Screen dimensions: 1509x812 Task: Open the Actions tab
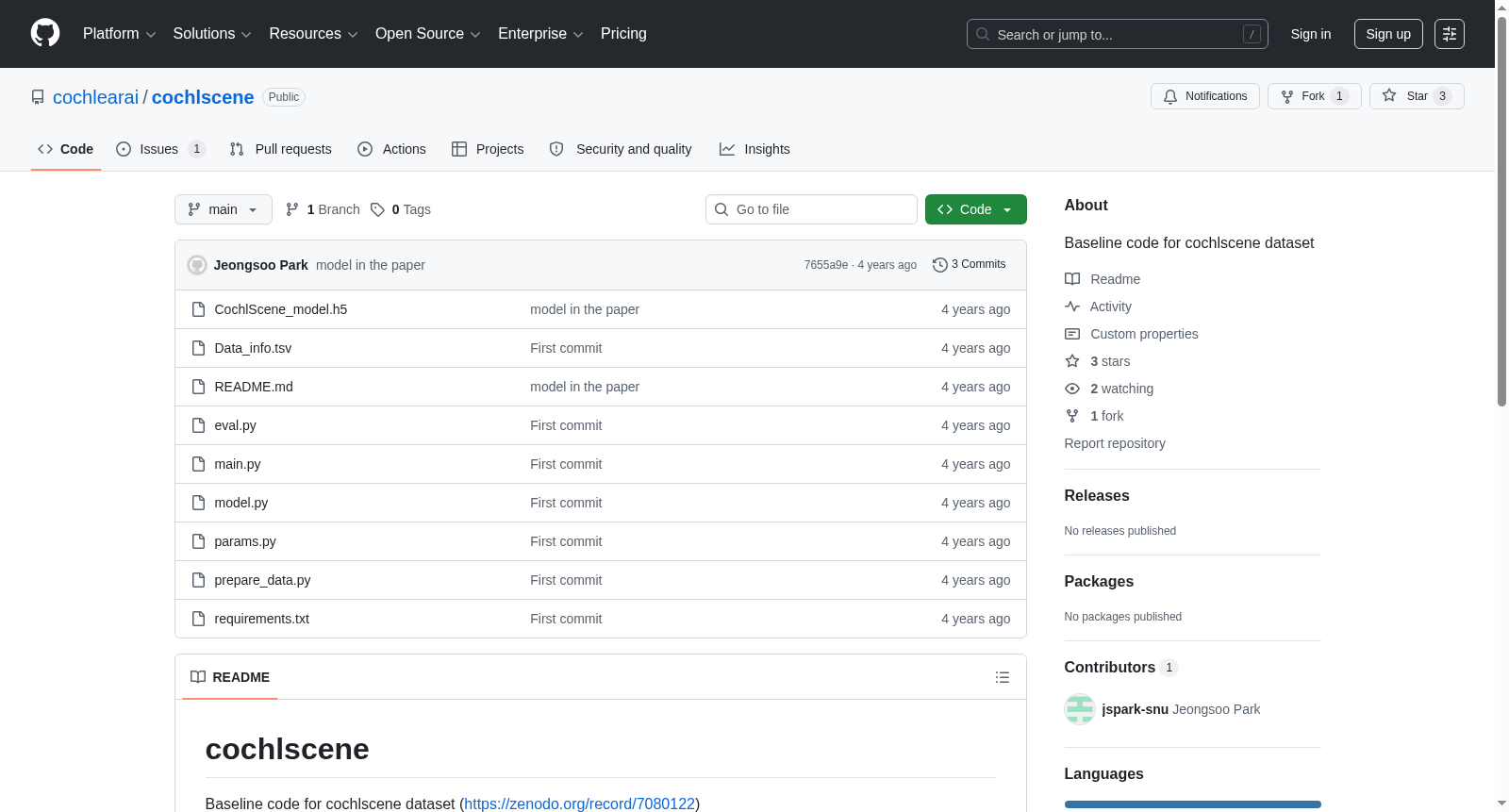(392, 149)
